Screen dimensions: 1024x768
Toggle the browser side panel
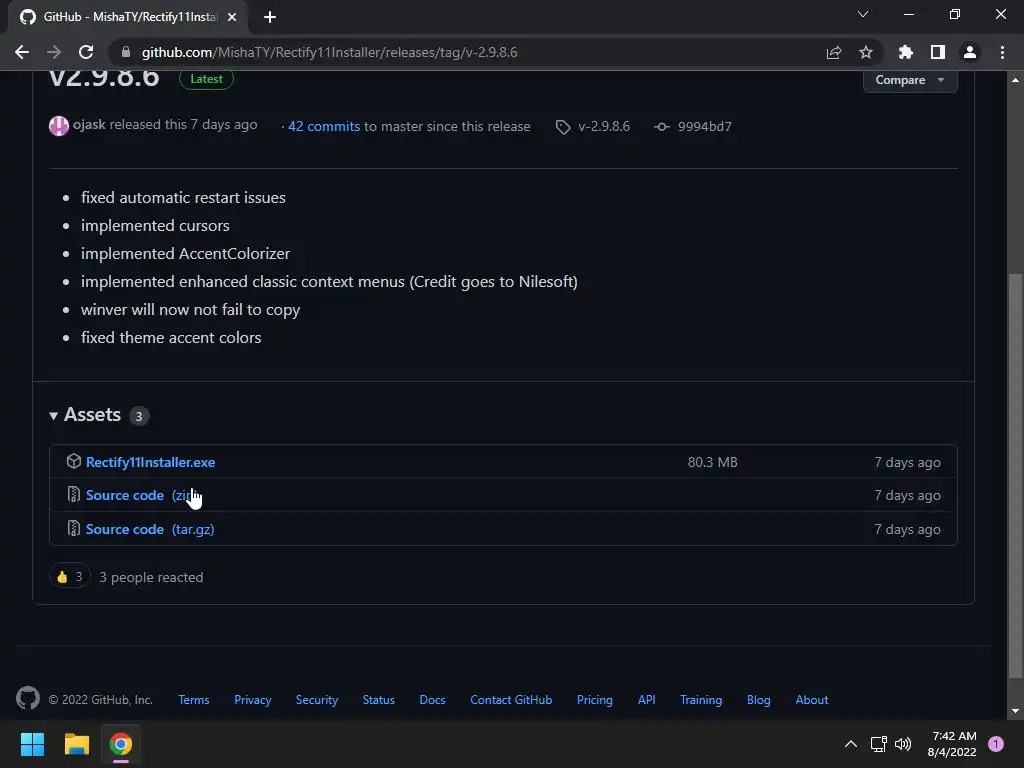938,52
